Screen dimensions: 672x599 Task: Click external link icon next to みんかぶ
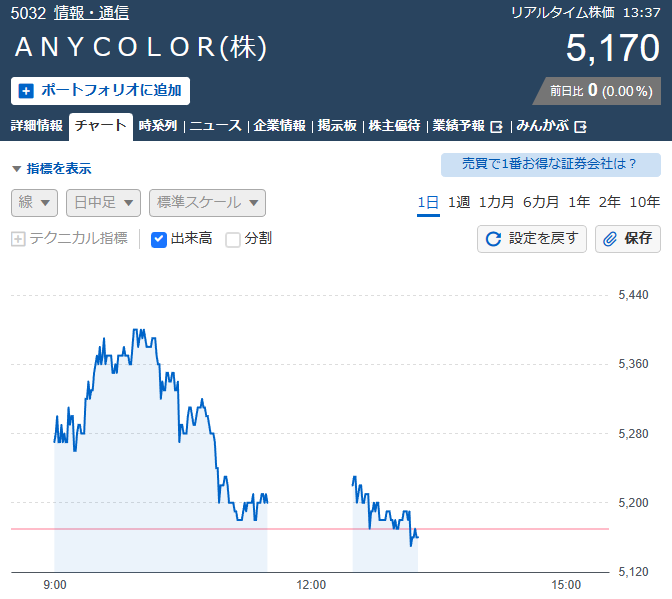pos(580,127)
